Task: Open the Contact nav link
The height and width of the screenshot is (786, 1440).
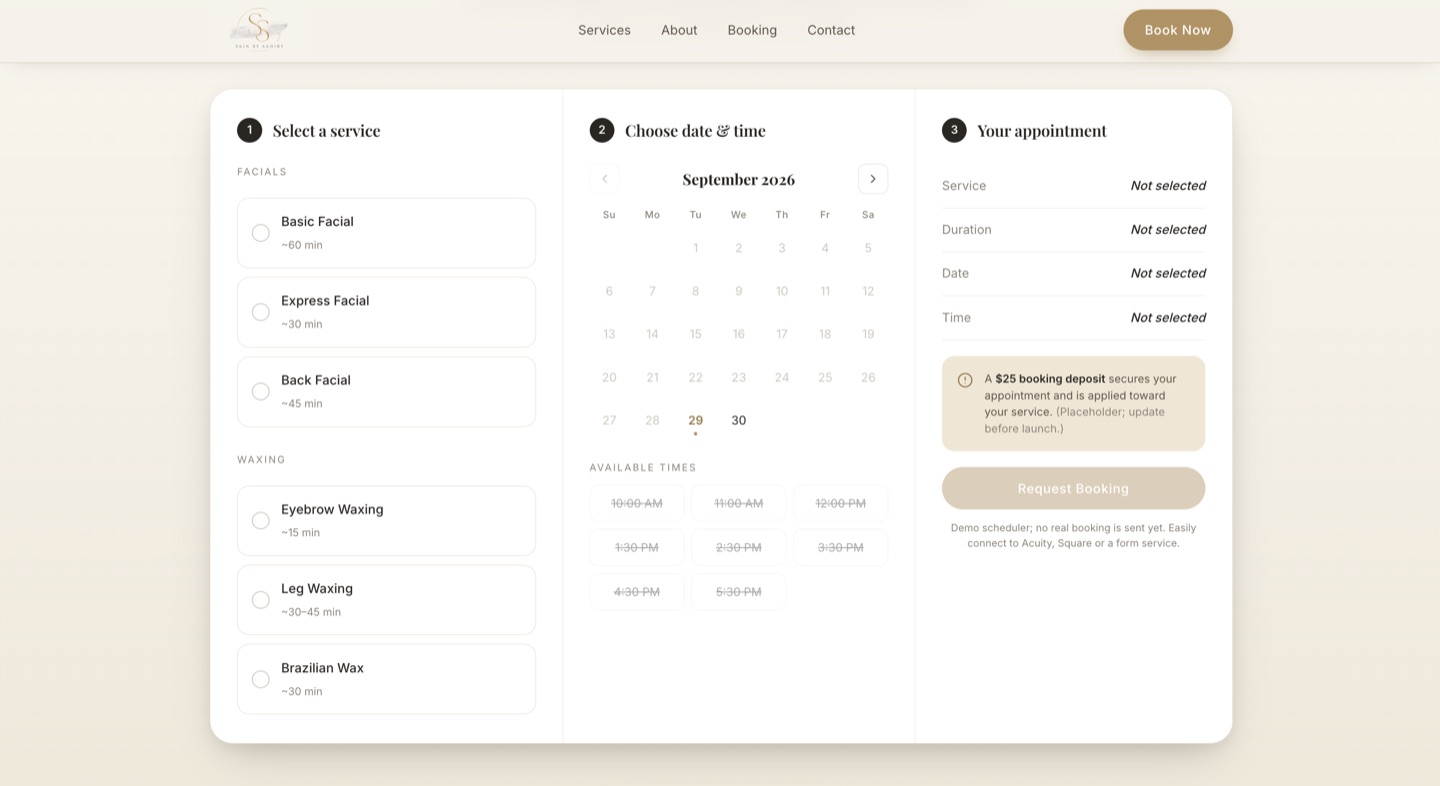Action: tap(831, 30)
